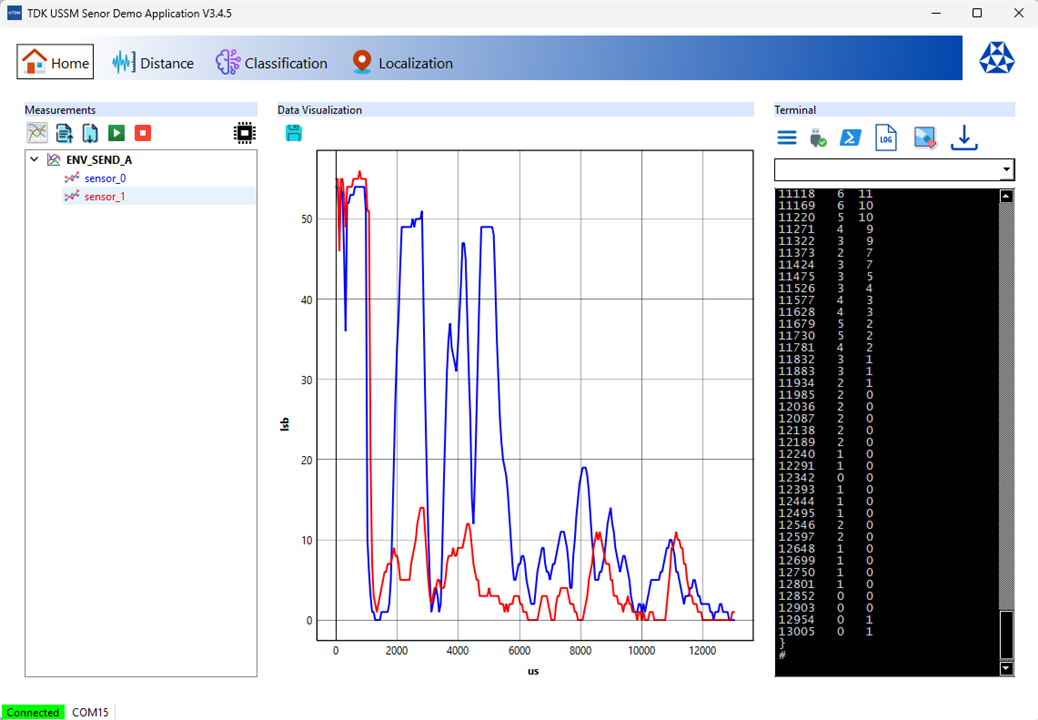
Task: Stop measurement with the red stop icon
Action: click(143, 133)
